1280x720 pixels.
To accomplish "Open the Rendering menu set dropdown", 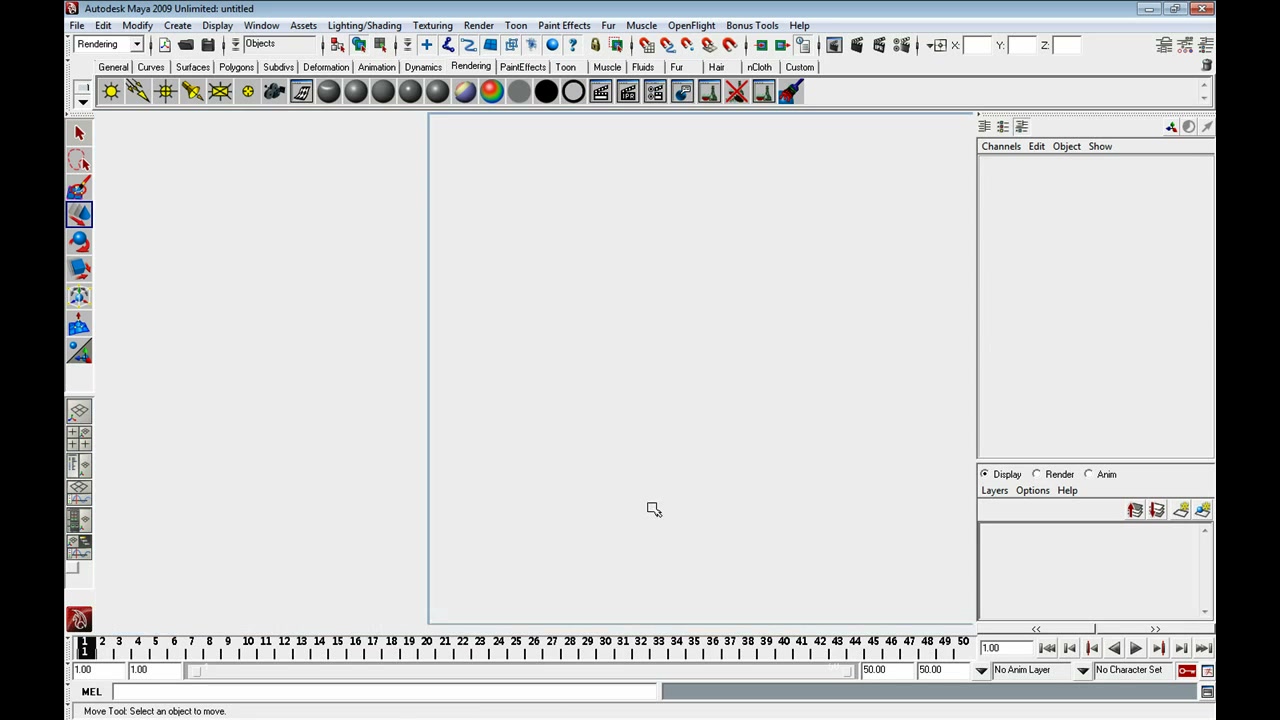I will (x=109, y=44).
